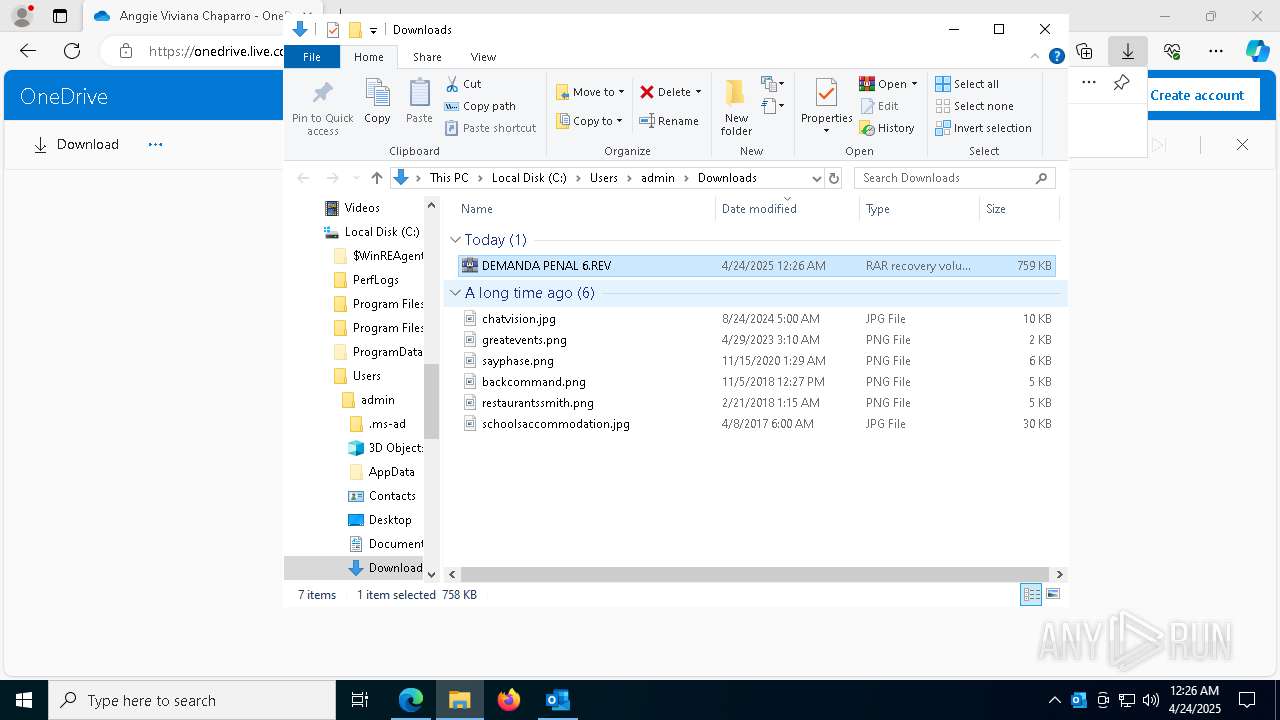Click Local Disk (C:) in address breadcrumb

tap(528, 178)
